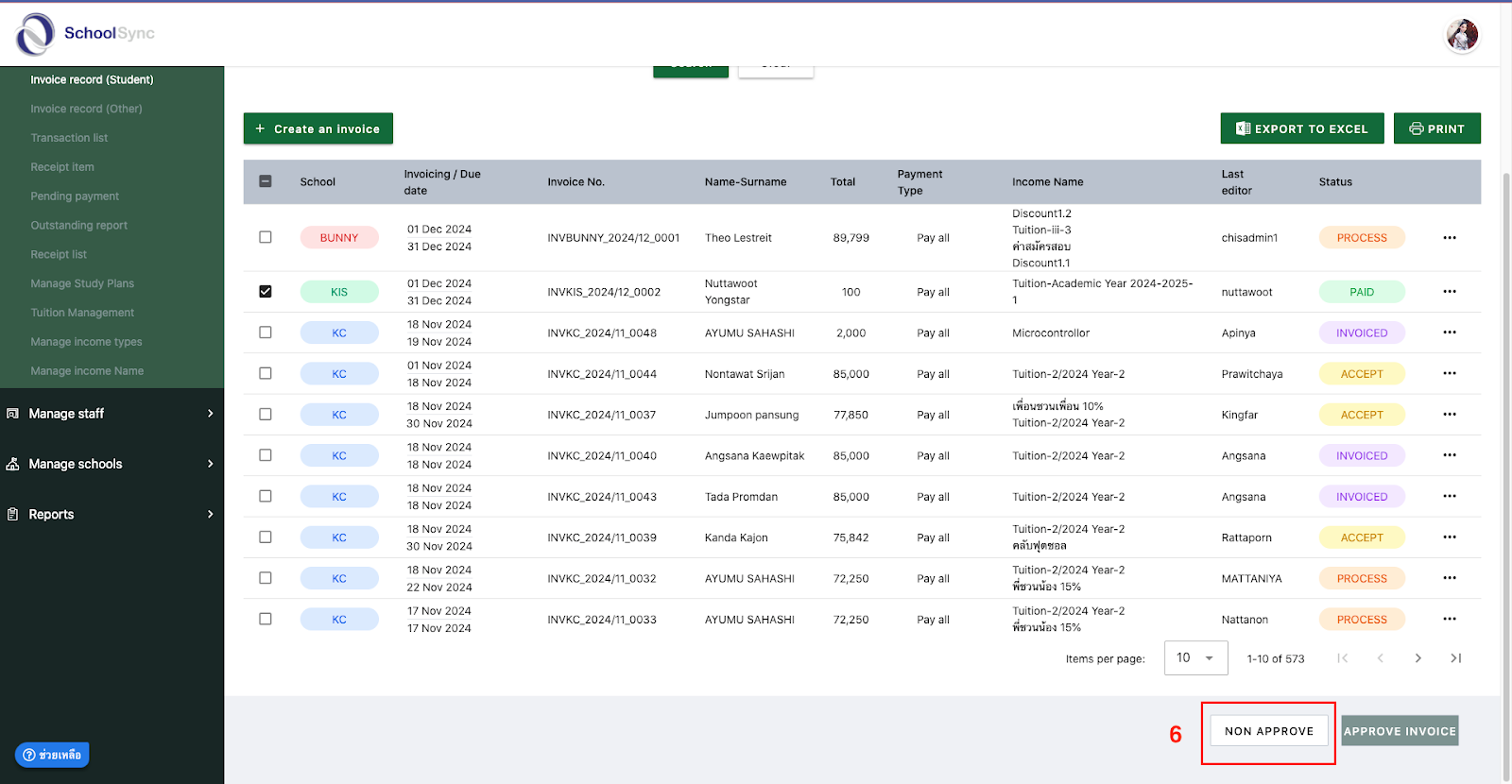Open Transaction list menu item
Image resolution: width=1512 pixels, height=784 pixels.
pyautogui.click(x=69, y=138)
